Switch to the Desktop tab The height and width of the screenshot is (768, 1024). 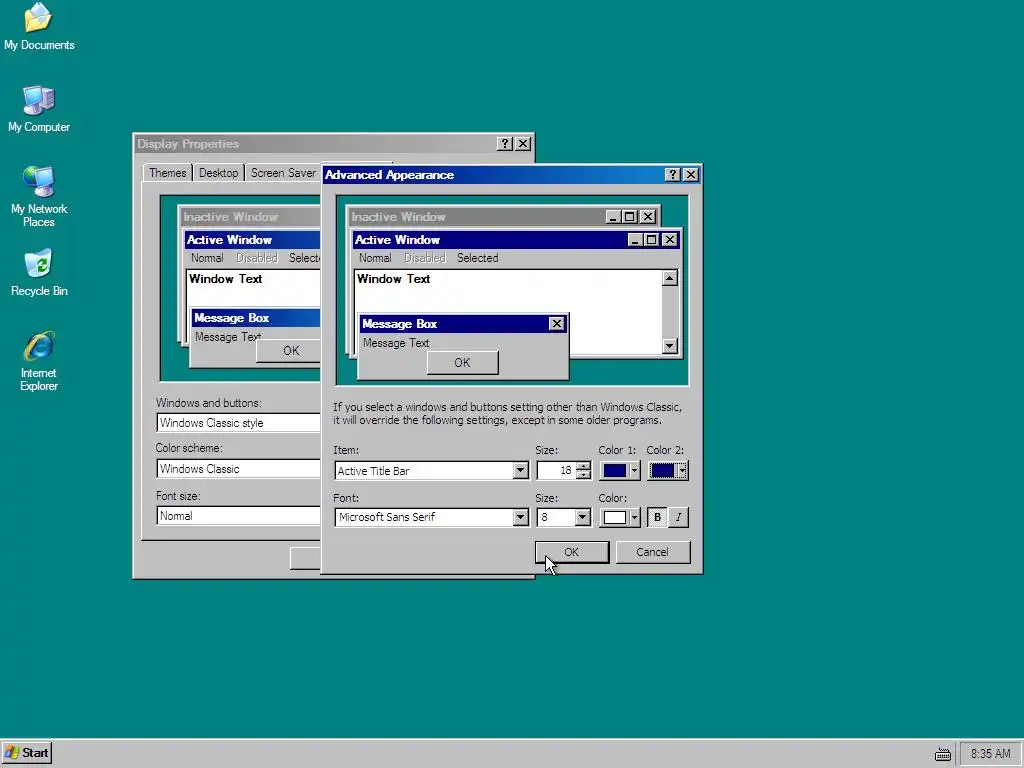(x=218, y=172)
